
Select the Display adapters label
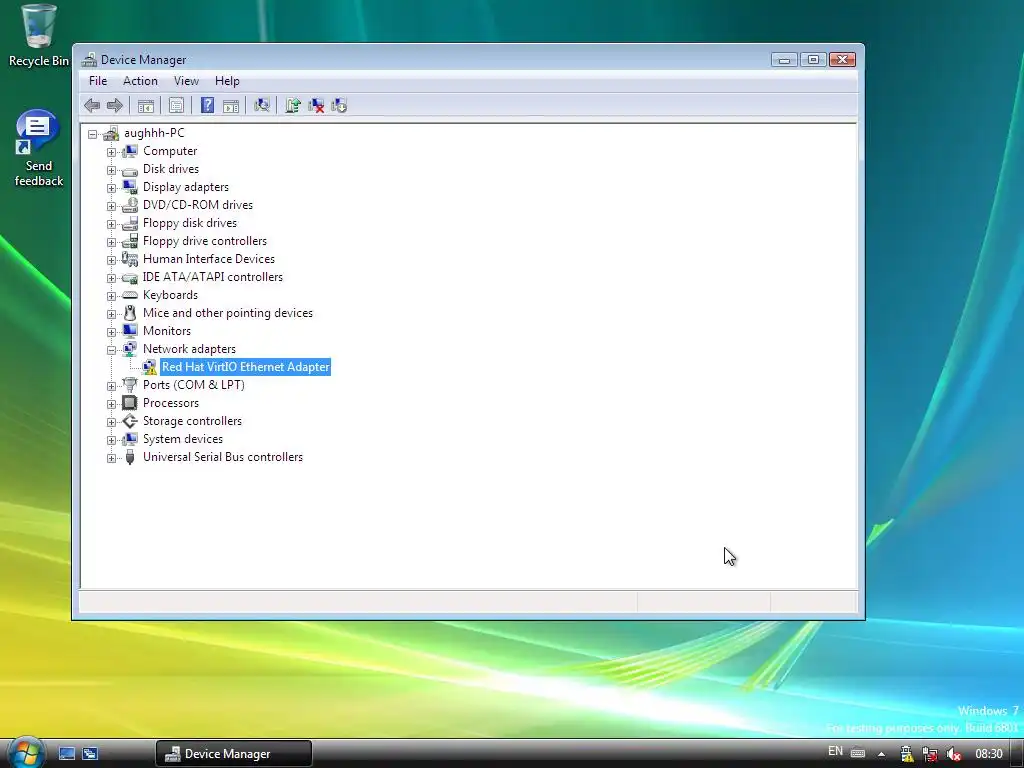tap(186, 187)
